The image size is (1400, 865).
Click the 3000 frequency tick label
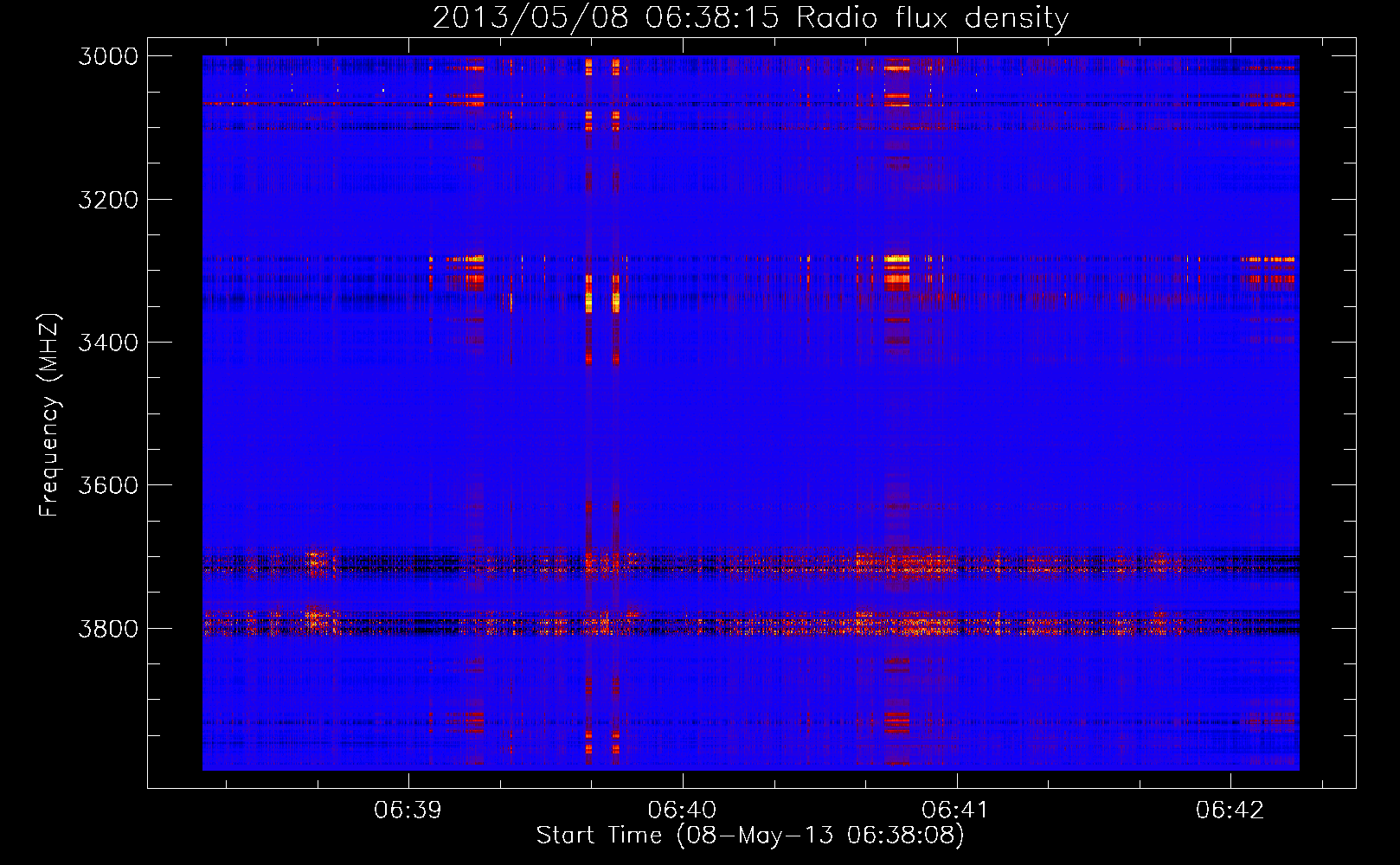click(x=108, y=56)
